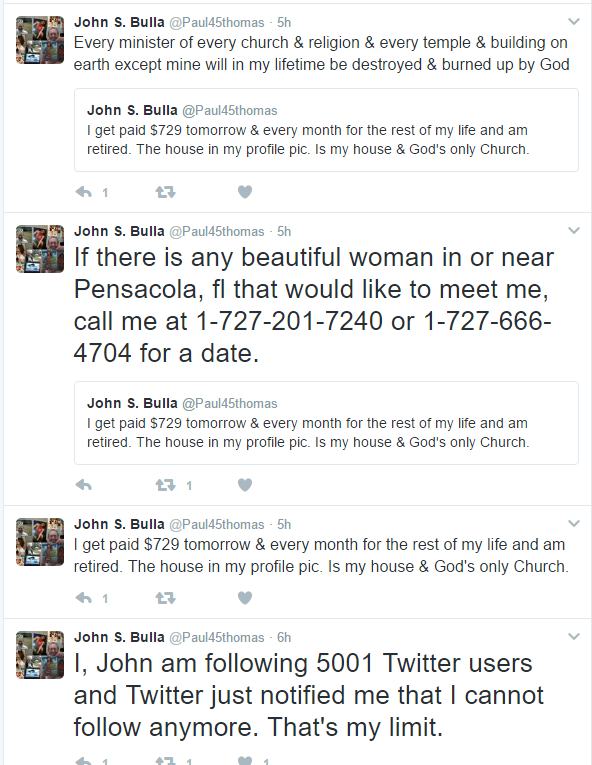Open the quoted tweet under the Pensacola post

coord(326,423)
